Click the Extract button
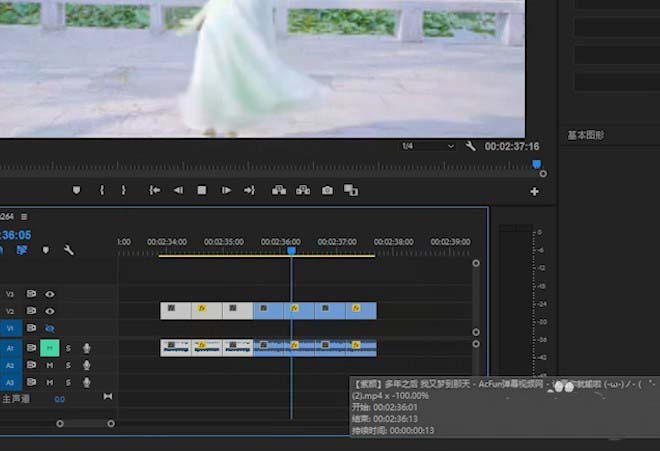Screen dimensions: 660x451 (303, 191)
